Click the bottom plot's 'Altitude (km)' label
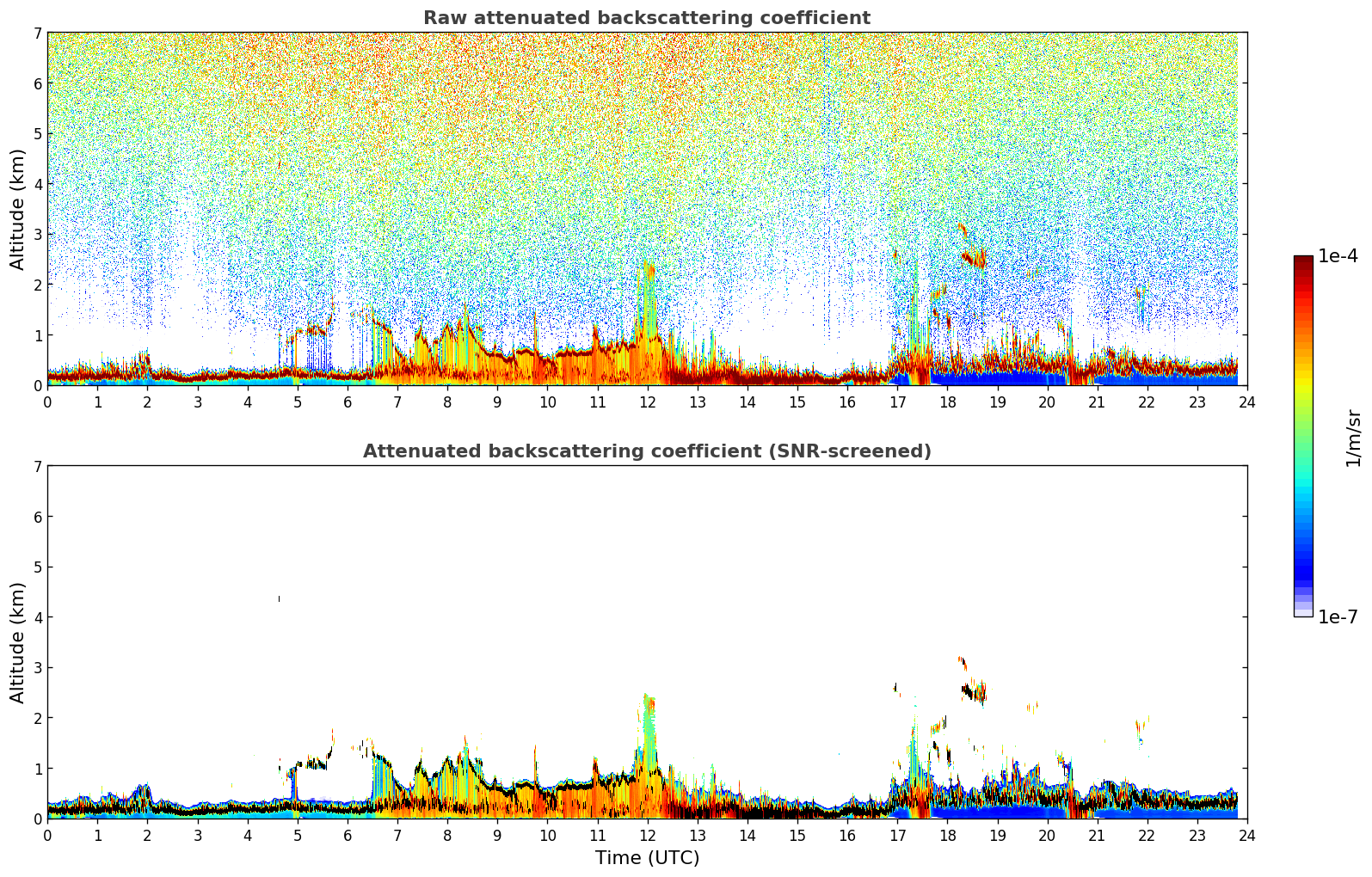Screen dimensions: 1372x877 tap(18, 642)
